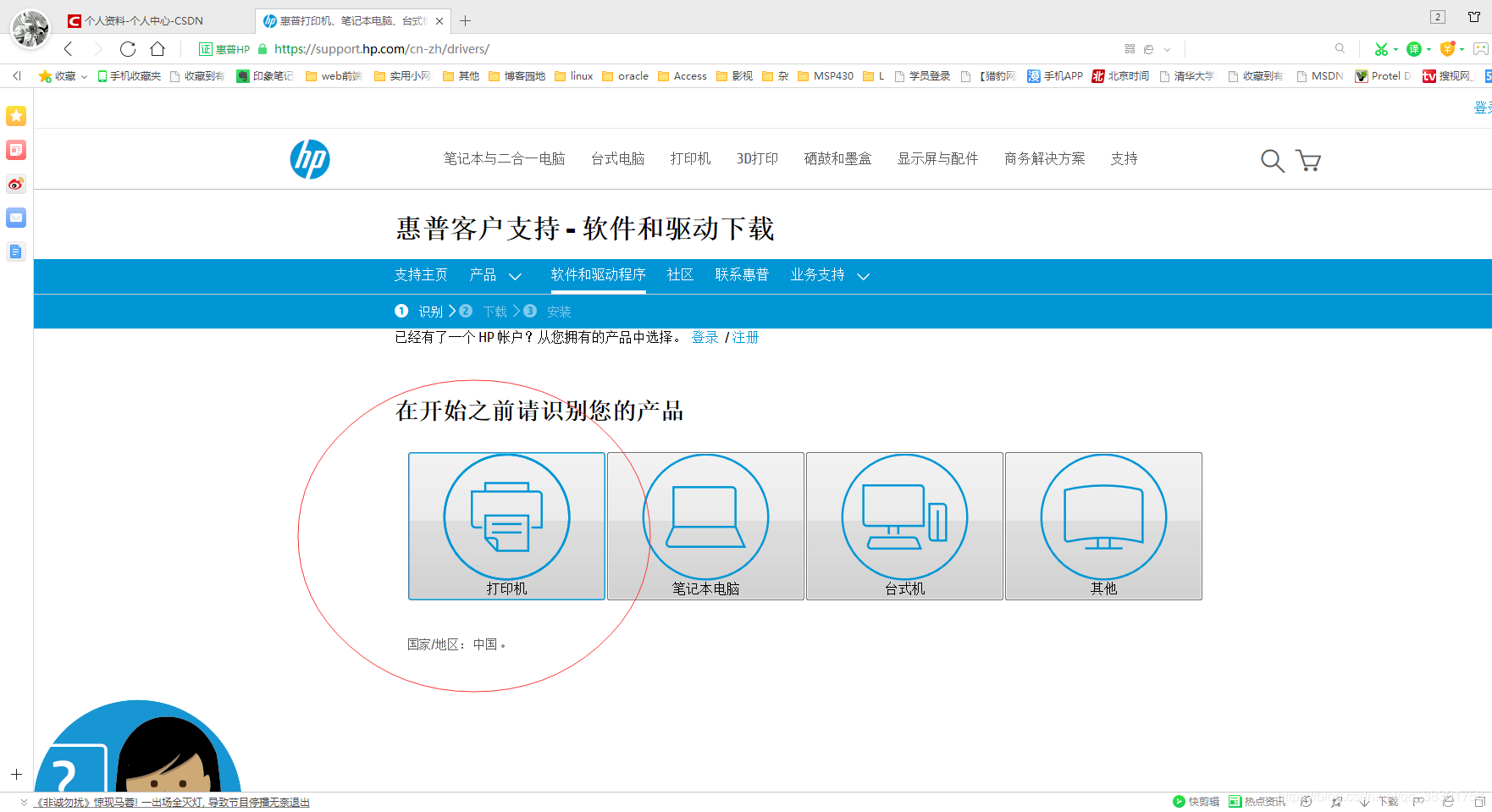Open the 3D打印 menu
Screen dimensions: 1492x812
[x=757, y=159]
